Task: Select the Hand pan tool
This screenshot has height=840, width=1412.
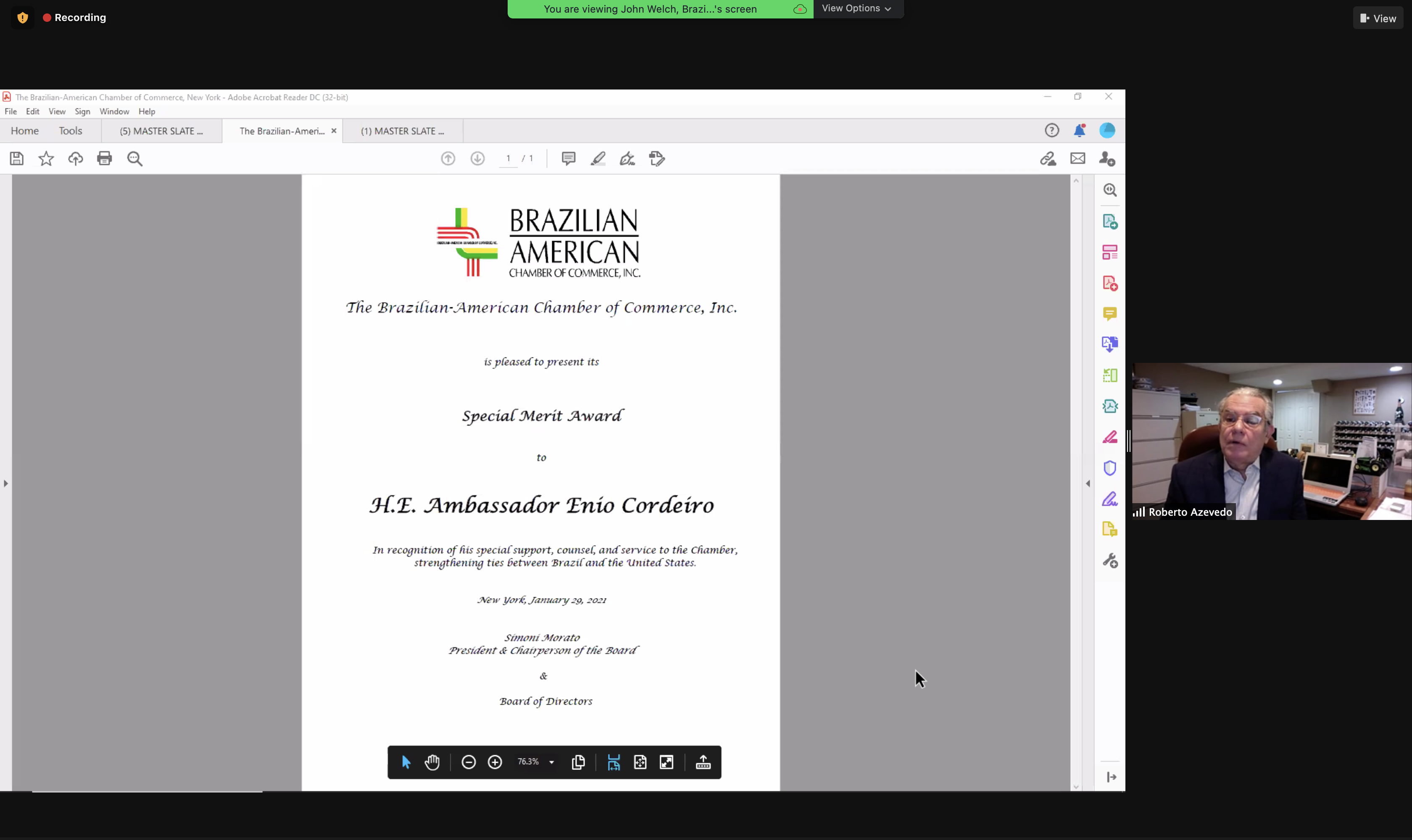Action: 432,762
